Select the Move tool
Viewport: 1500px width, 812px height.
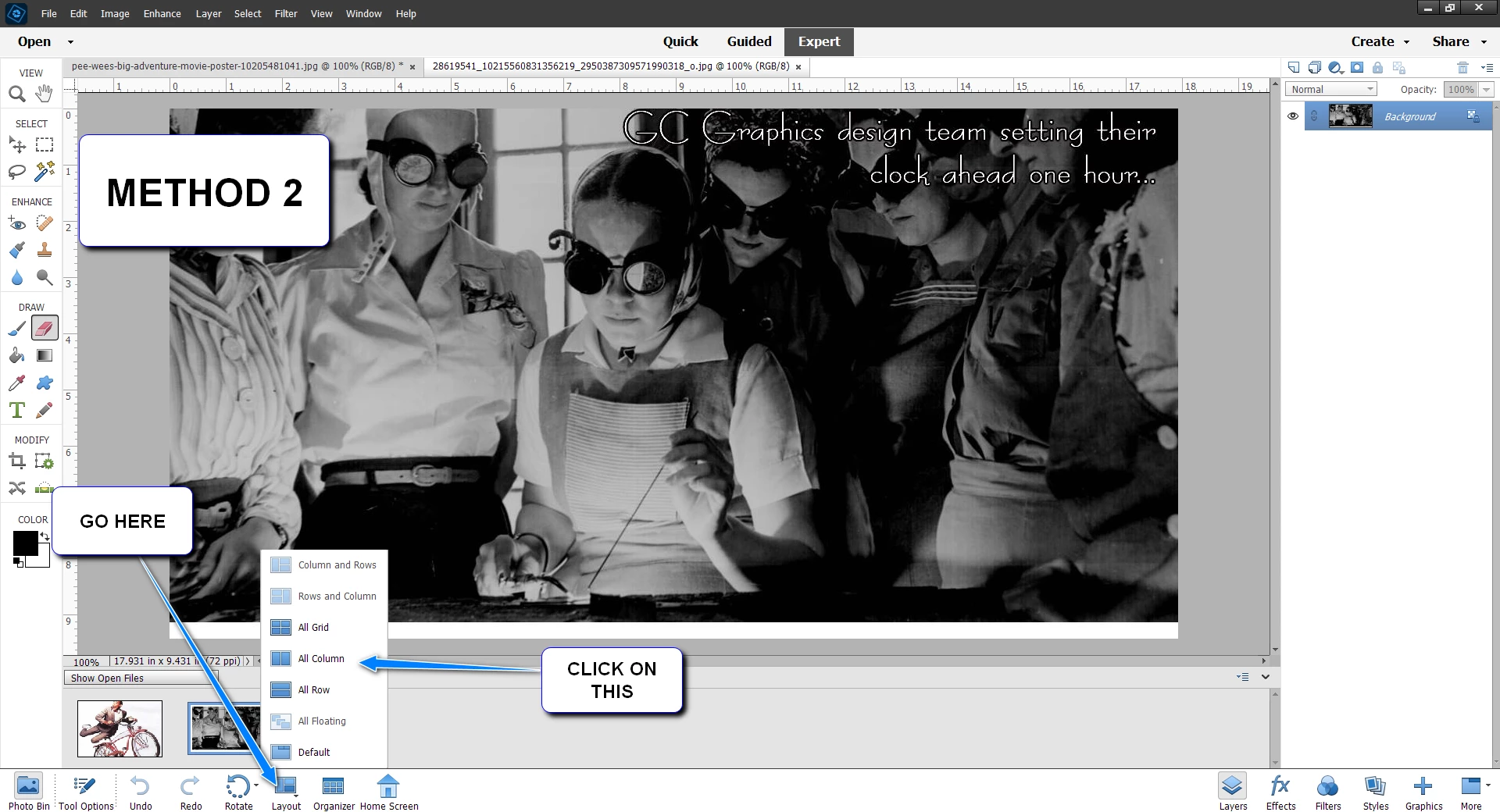point(16,145)
